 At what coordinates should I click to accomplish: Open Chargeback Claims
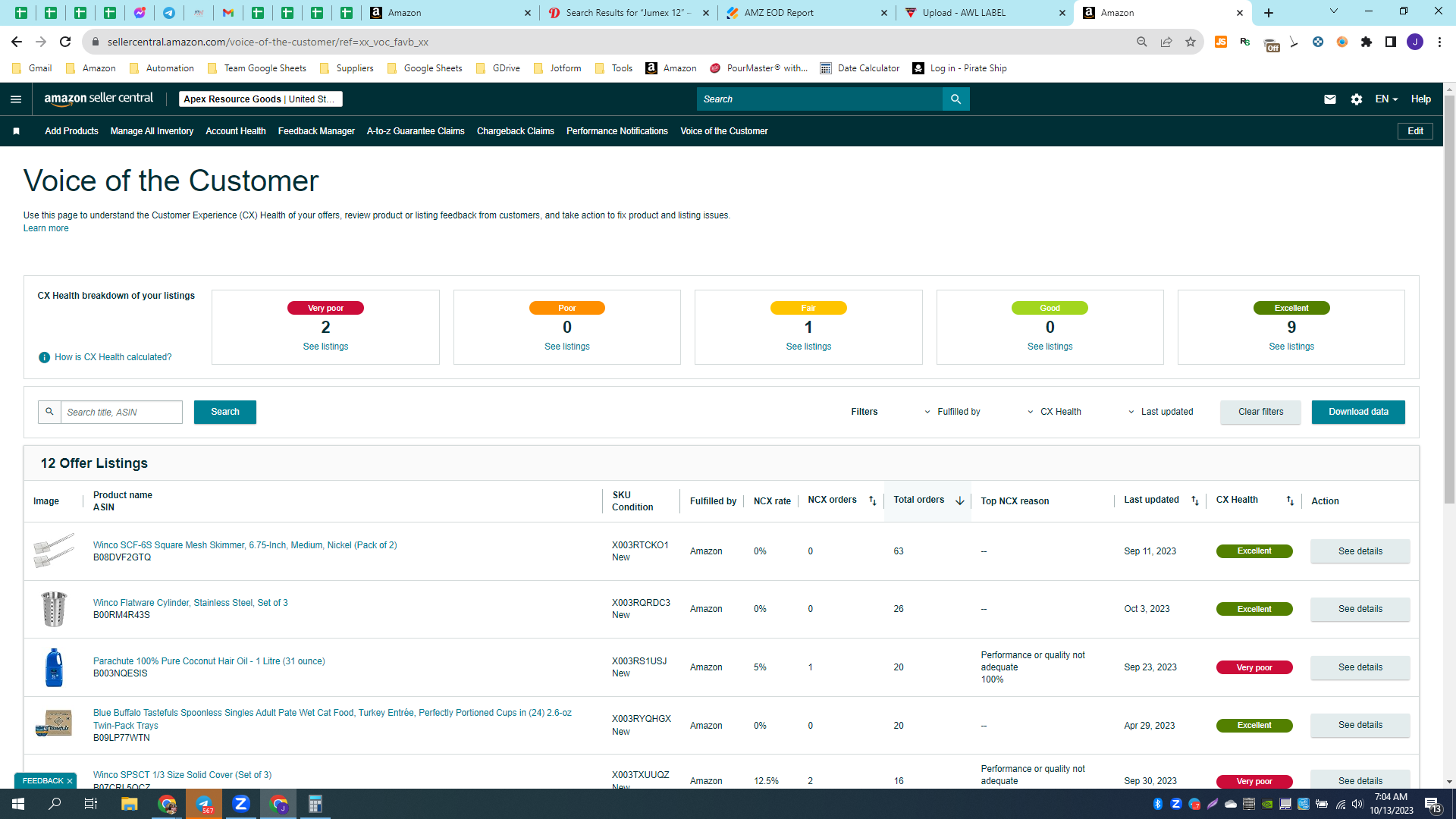coord(516,131)
